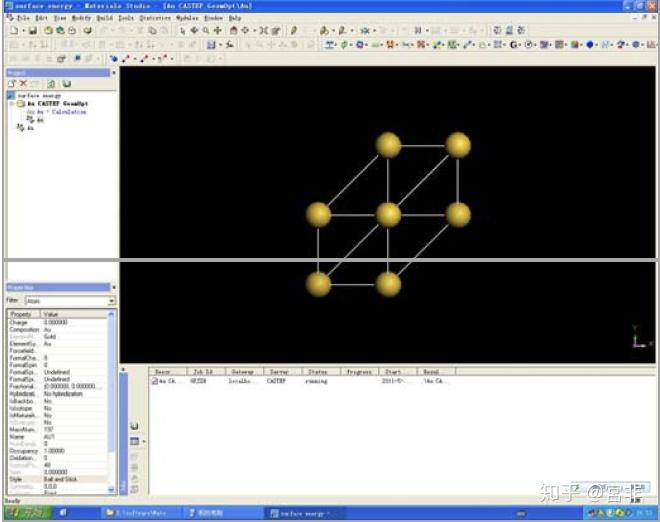660x522 pixels.
Task: Open dropdown beside the jobs table icon
Action: pyautogui.click(x=144, y=441)
